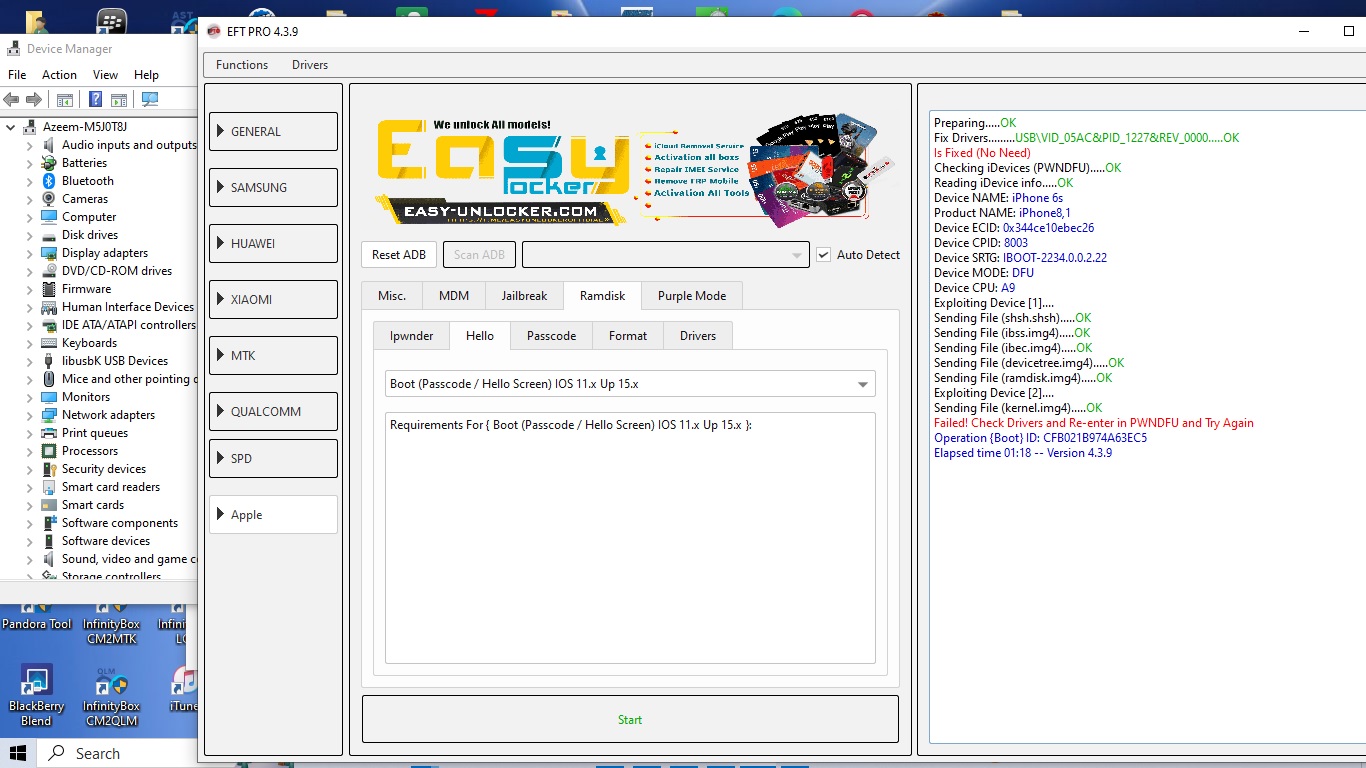
Task: Click Forward arrow in Device Manager toolbar
Action: coord(34,99)
